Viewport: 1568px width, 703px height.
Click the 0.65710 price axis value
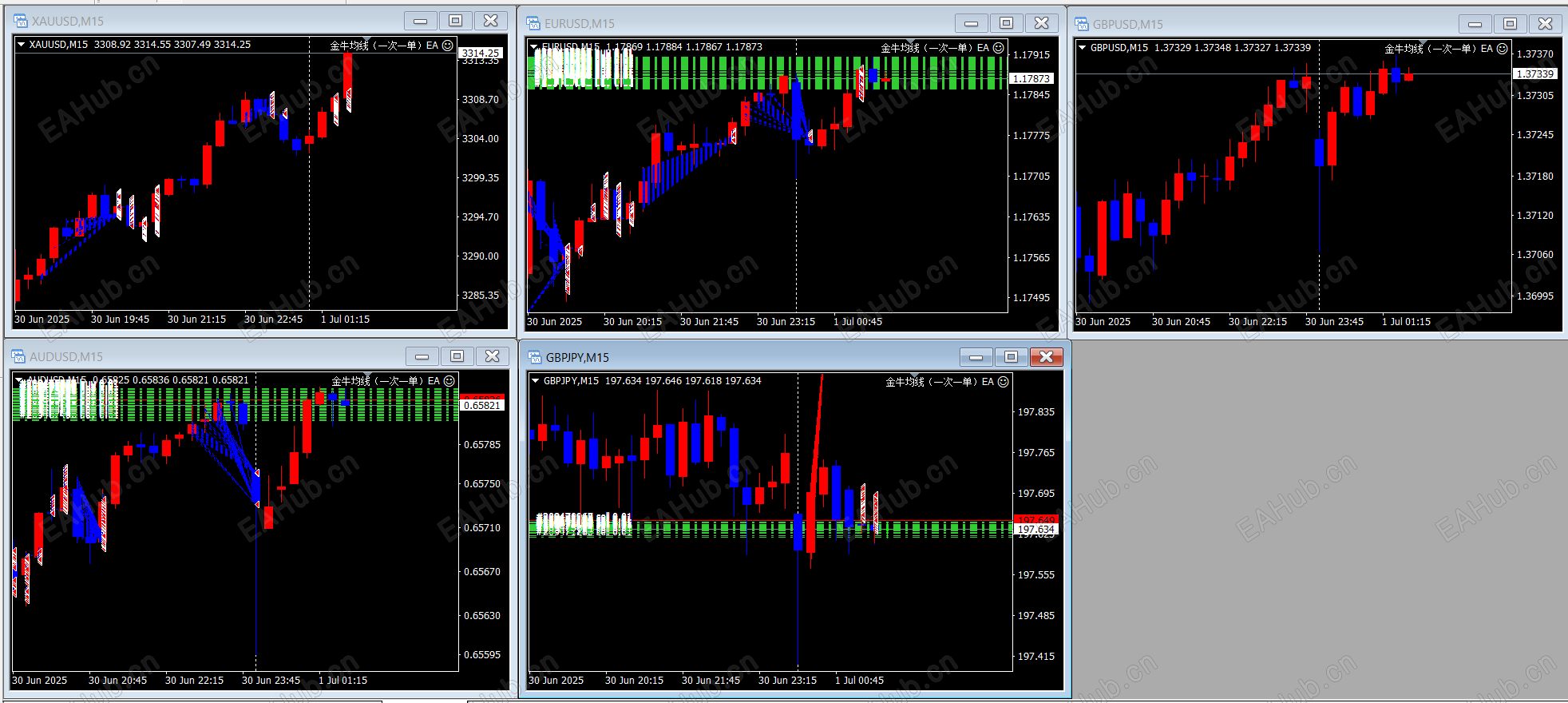coord(482,527)
